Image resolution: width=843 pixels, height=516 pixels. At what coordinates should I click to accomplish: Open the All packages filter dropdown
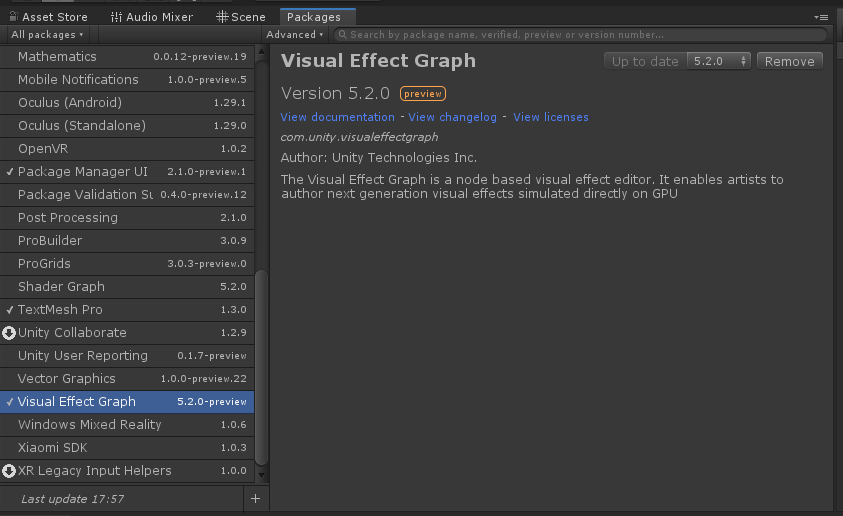click(x=47, y=35)
